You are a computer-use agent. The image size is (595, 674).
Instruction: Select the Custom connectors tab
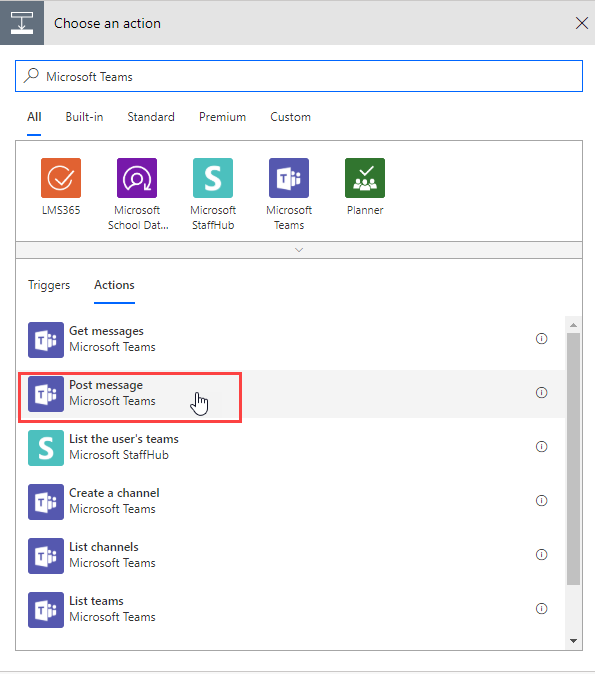pos(290,117)
